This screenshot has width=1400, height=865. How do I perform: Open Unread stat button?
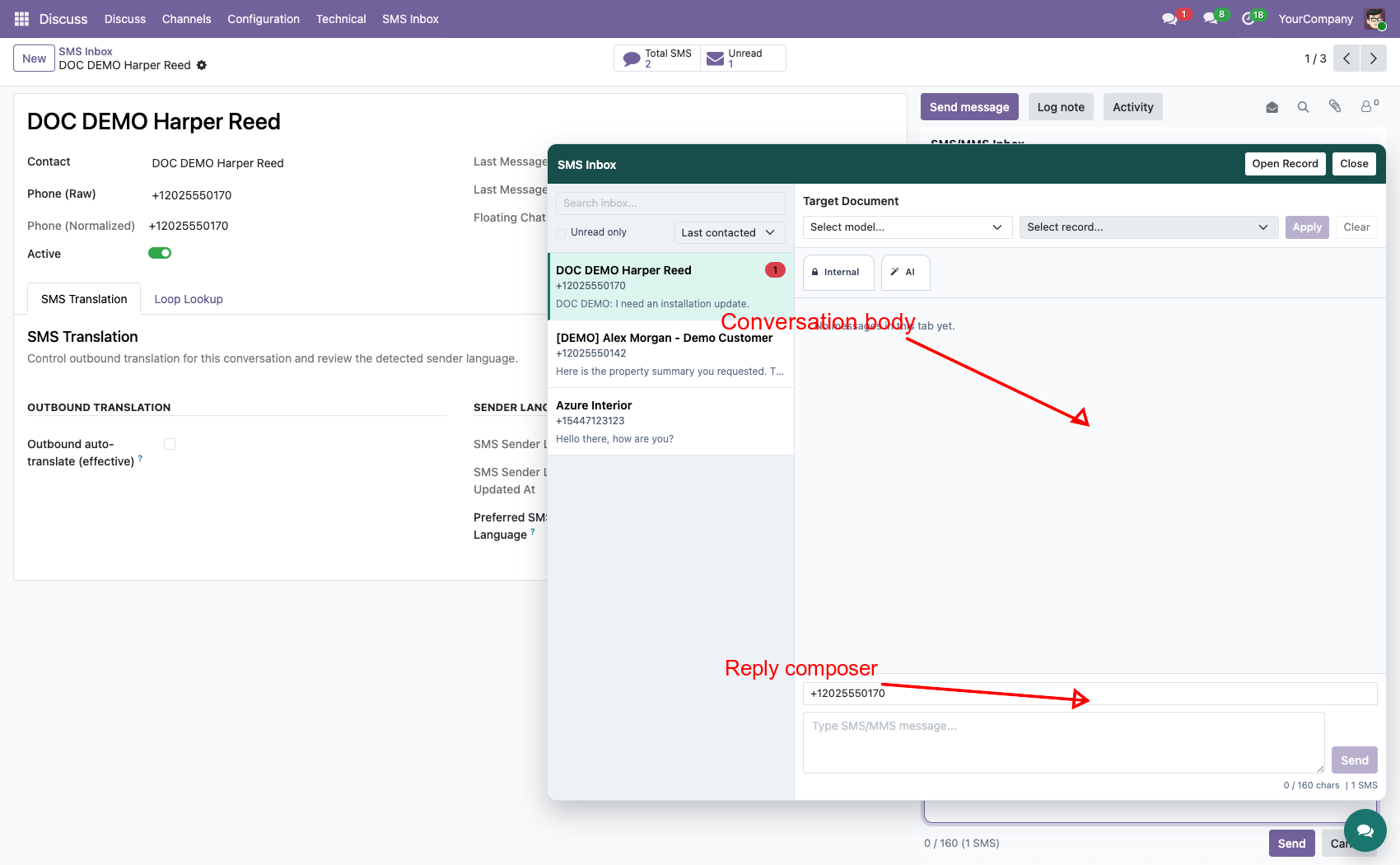click(743, 58)
